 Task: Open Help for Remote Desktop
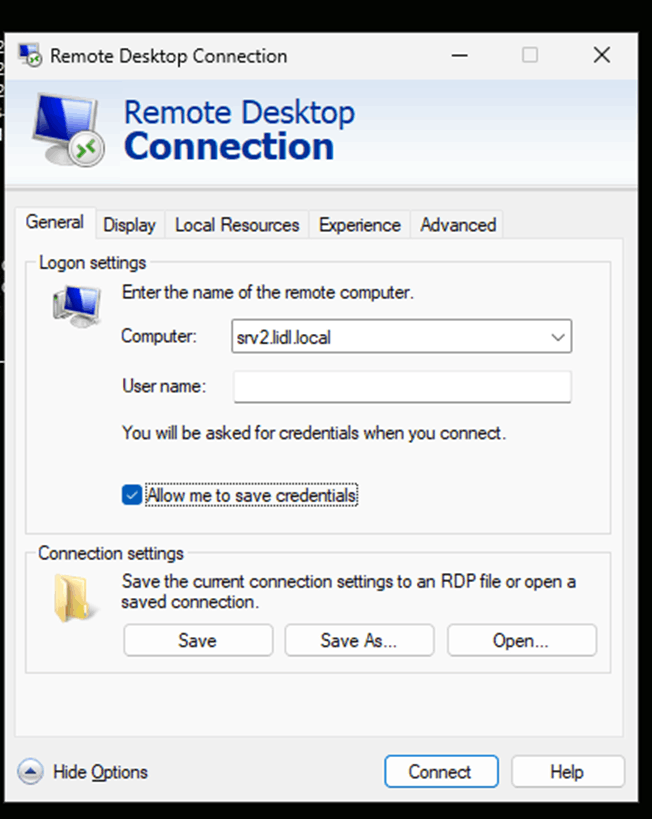coord(567,771)
